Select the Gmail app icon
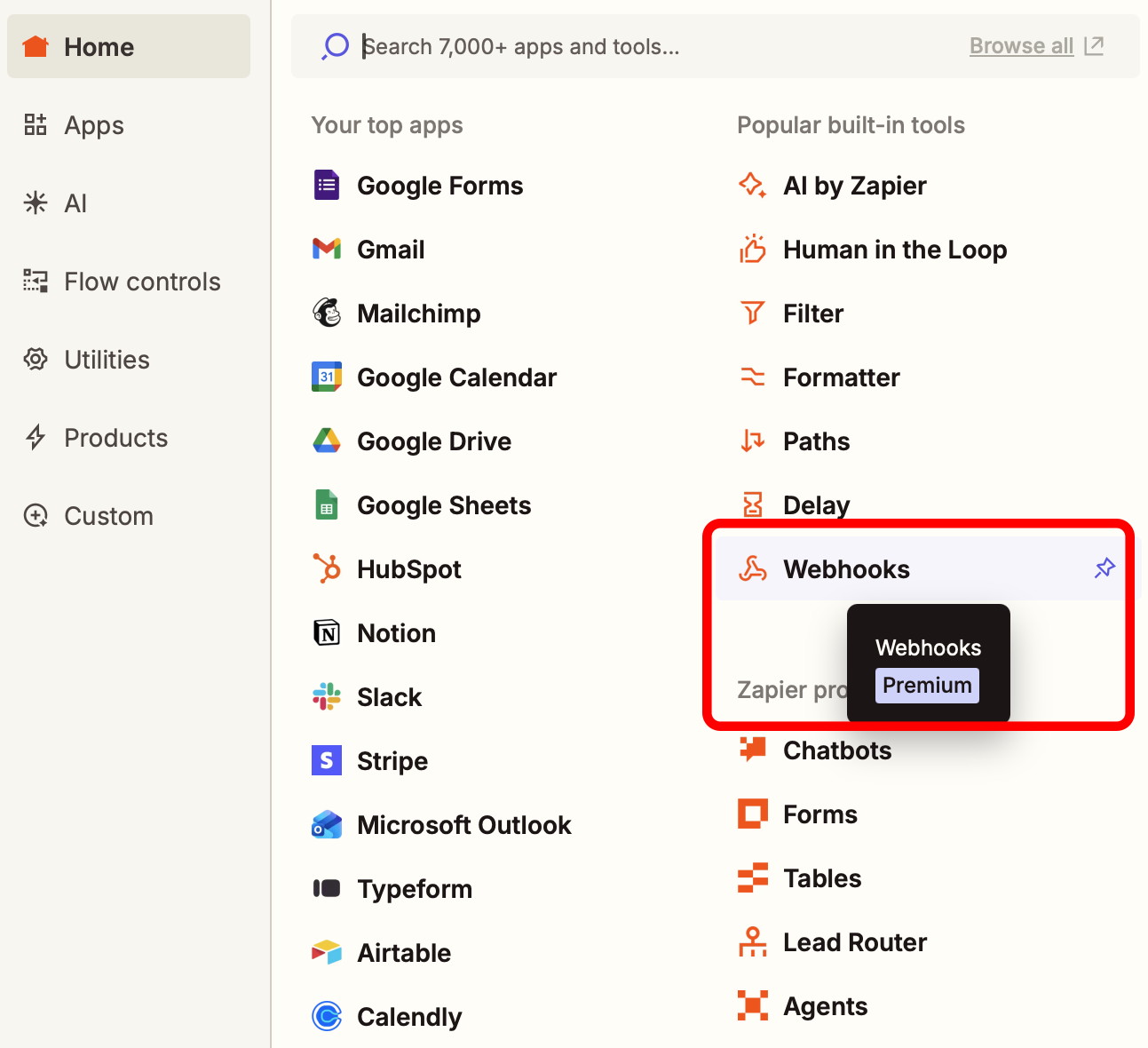The height and width of the screenshot is (1048, 1148). click(x=327, y=249)
